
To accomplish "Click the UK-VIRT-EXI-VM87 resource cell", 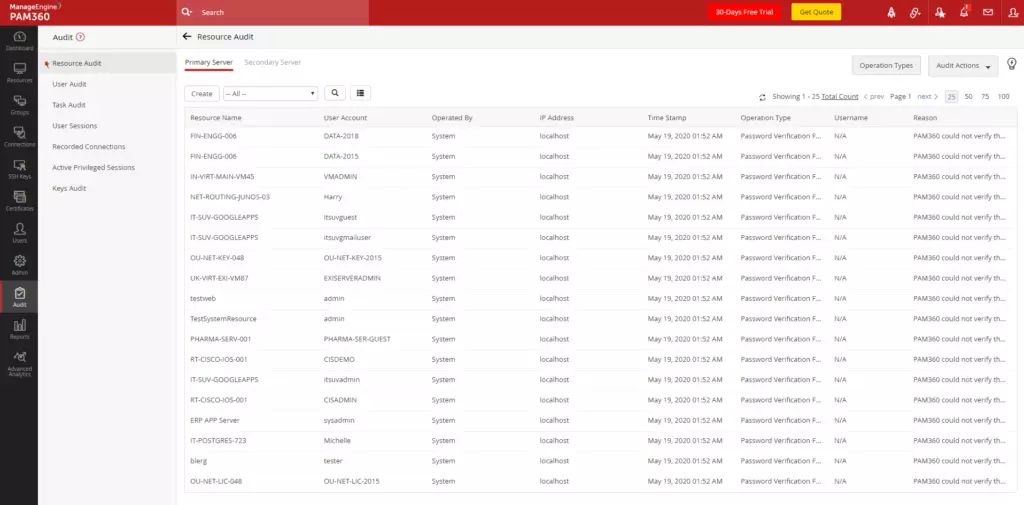I will [219, 278].
